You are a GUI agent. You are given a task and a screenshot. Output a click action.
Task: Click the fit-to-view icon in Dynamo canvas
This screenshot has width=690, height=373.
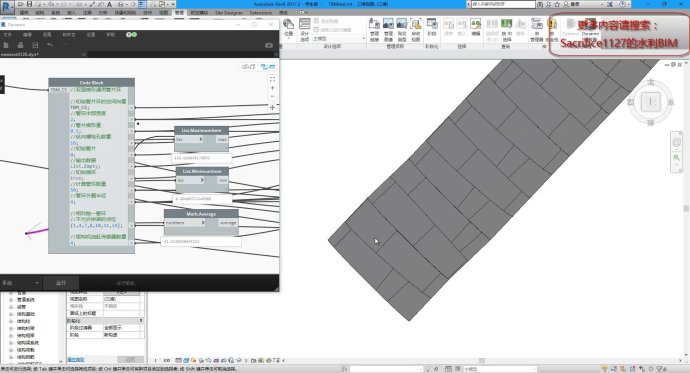(x=272, y=79)
